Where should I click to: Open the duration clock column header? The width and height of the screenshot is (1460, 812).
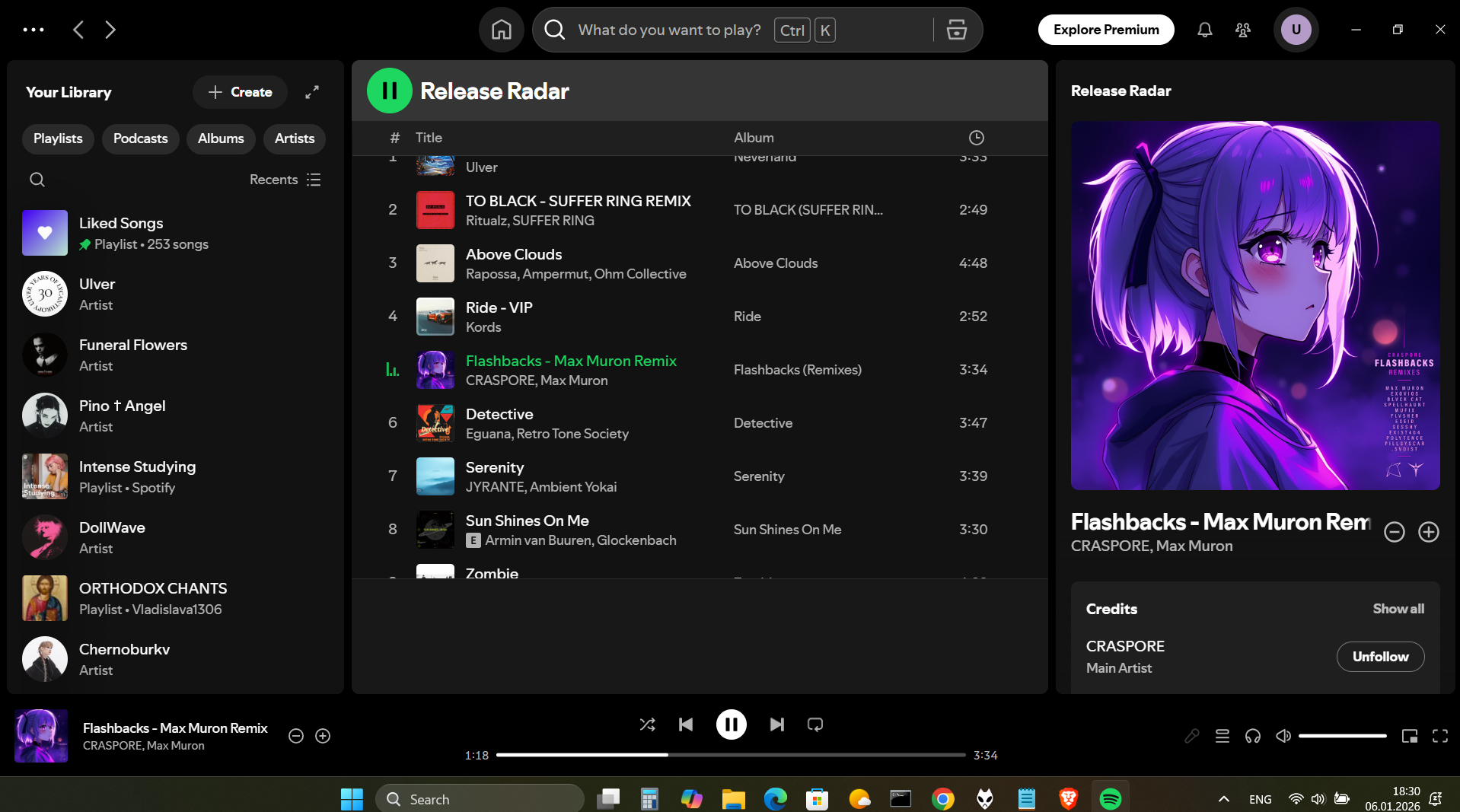pyautogui.click(x=977, y=138)
